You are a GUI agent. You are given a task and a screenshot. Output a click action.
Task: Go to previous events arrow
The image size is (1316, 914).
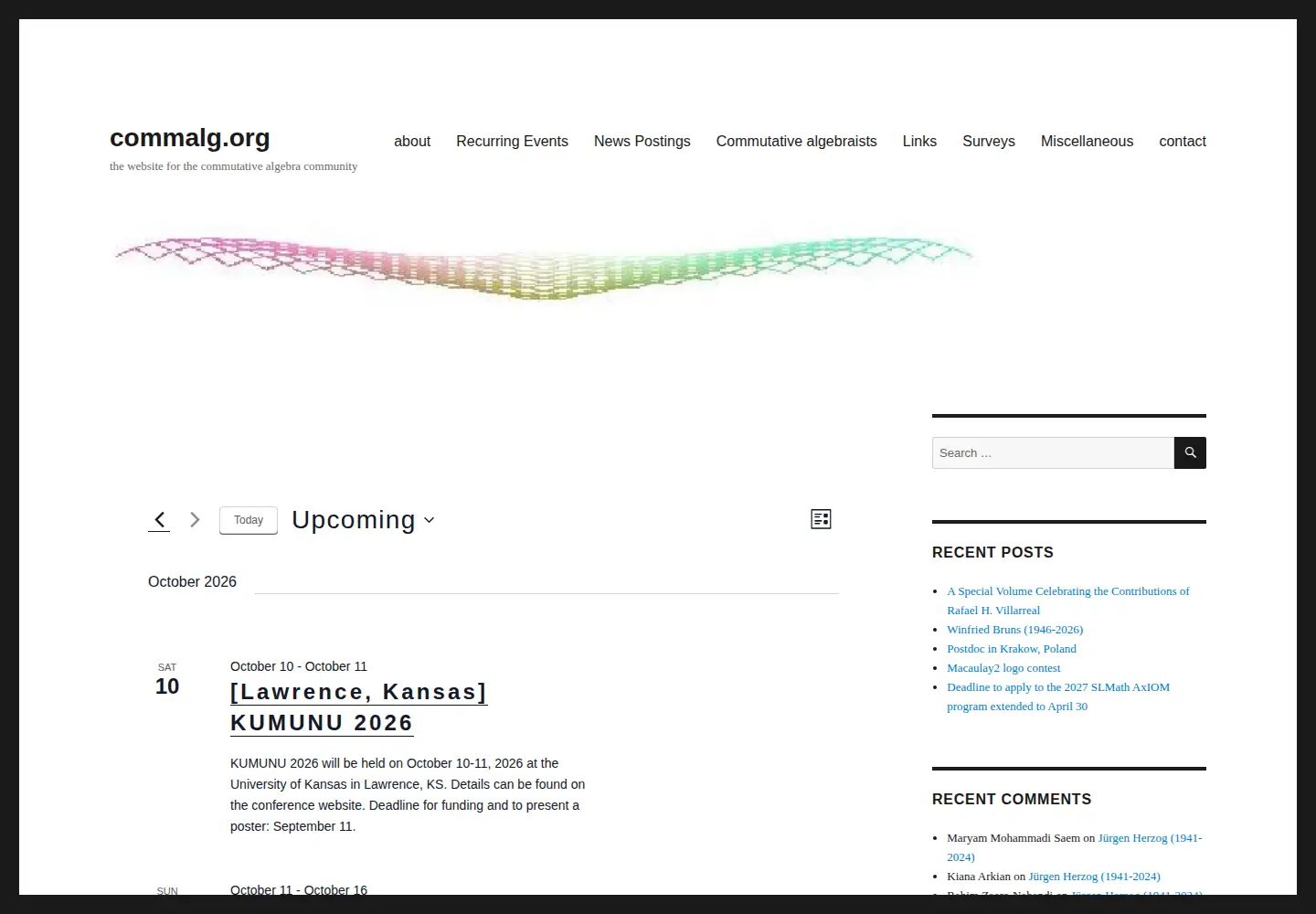click(x=159, y=520)
